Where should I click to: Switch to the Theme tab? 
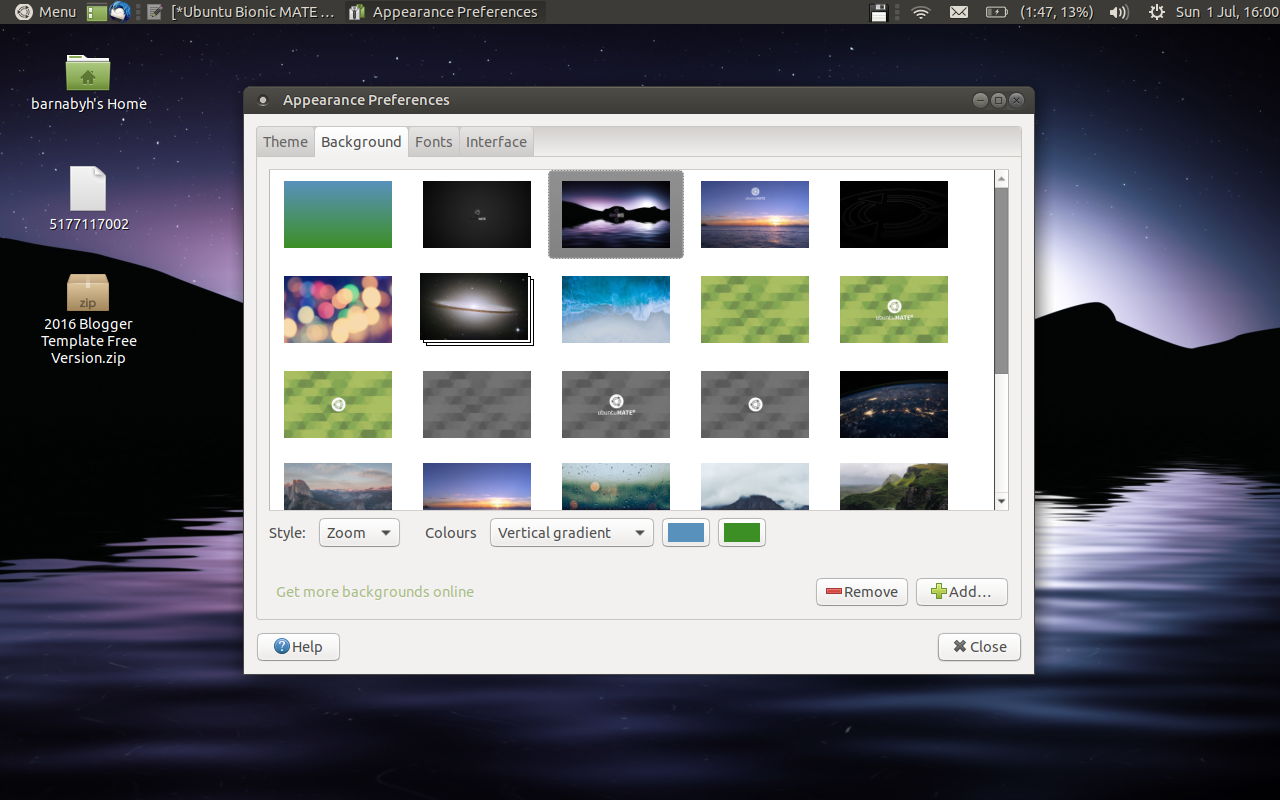point(285,142)
